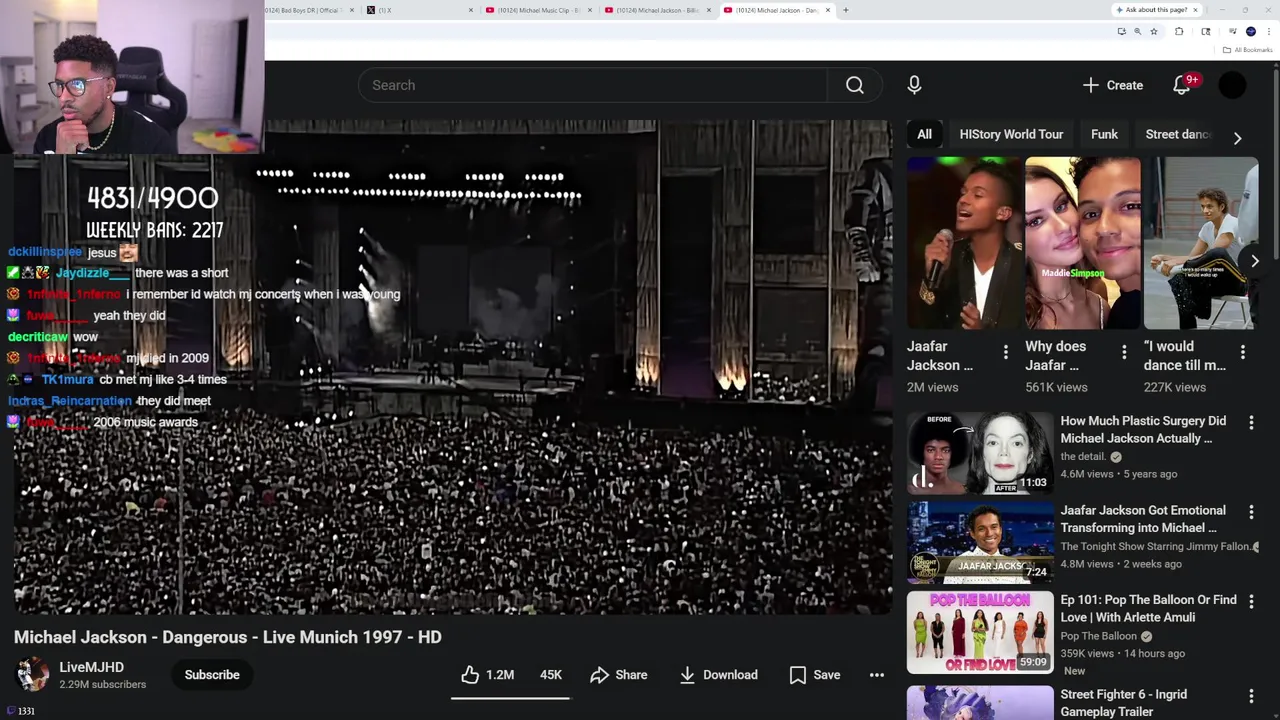Screen dimensions: 1280x720
Task: Dismiss 'Ask about this page?' chip
Action: (x=1195, y=10)
